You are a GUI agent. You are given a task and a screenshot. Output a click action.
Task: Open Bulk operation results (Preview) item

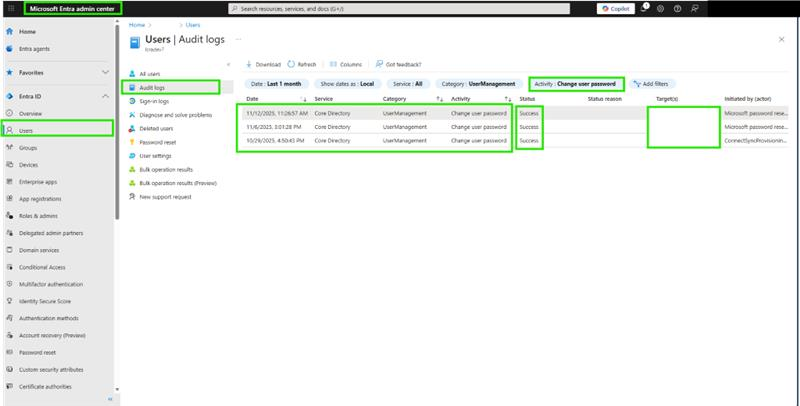(x=177, y=183)
